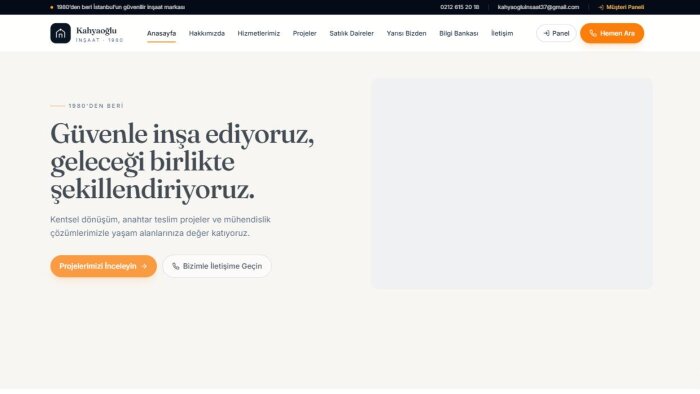Click the Kahyaoğlu house logo icon
The width and height of the screenshot is (700, 394).
(60, 33)
